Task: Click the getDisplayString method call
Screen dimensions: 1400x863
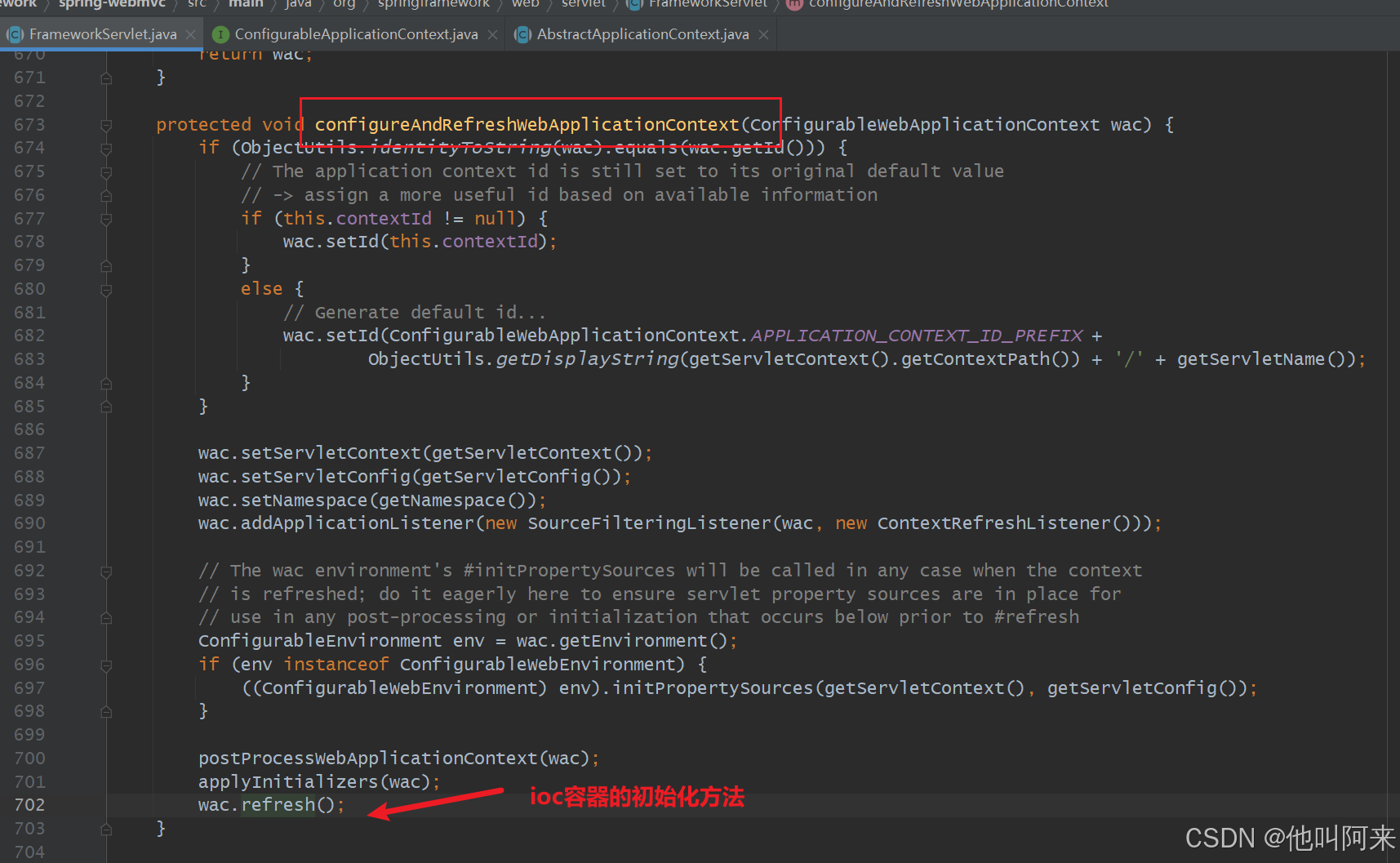Action: (x=587, y=359)
